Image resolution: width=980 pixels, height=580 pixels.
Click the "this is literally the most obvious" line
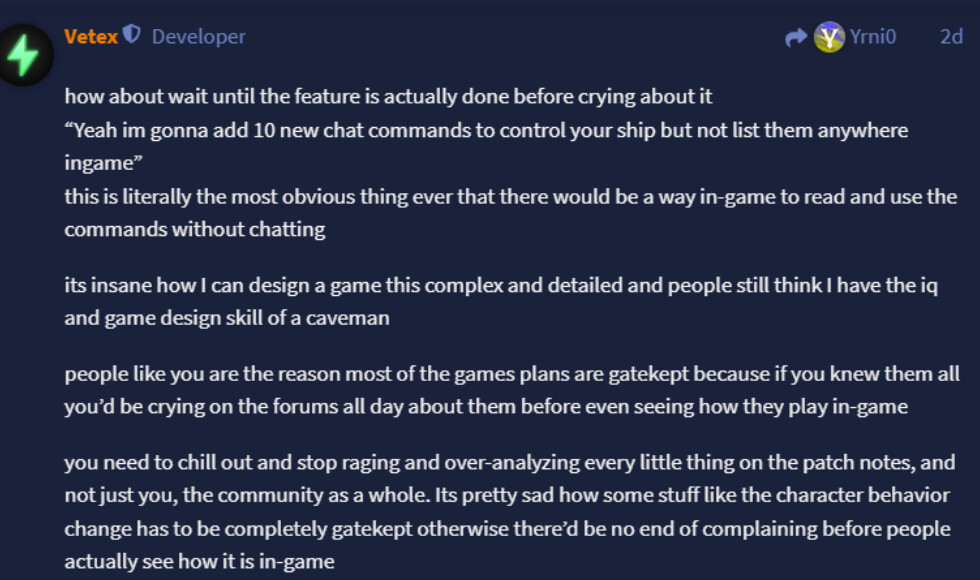511,196
